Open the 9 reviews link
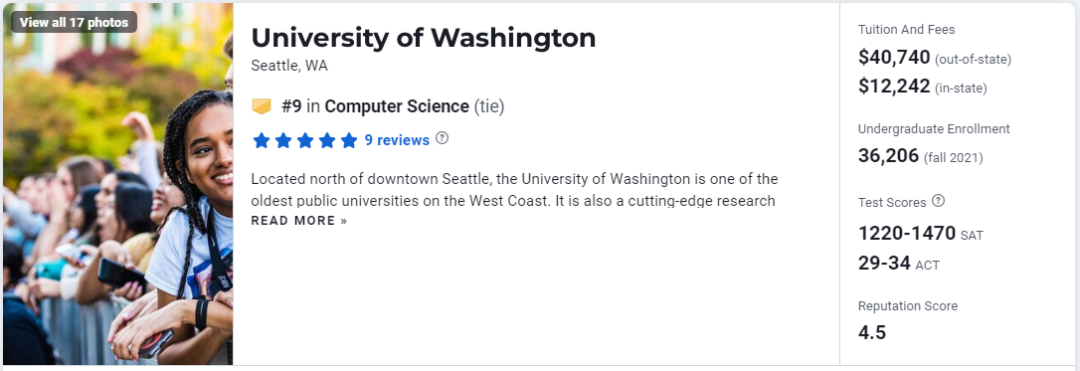 pyautogui.click(x=397, y=140)
